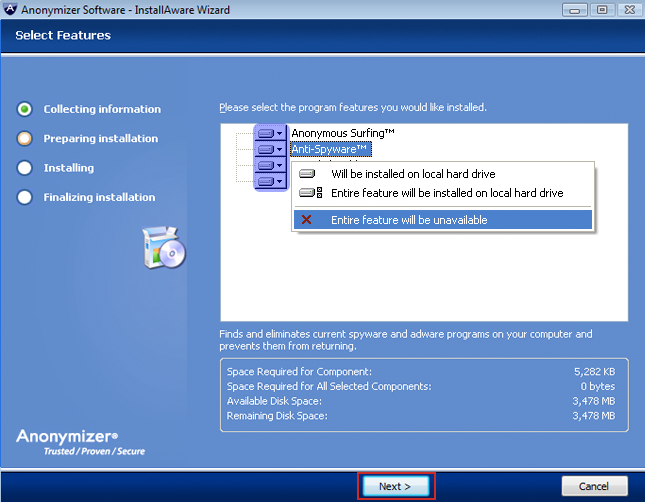Click the Anonymous Surfing drive icon dropdown

click(271, 133)
